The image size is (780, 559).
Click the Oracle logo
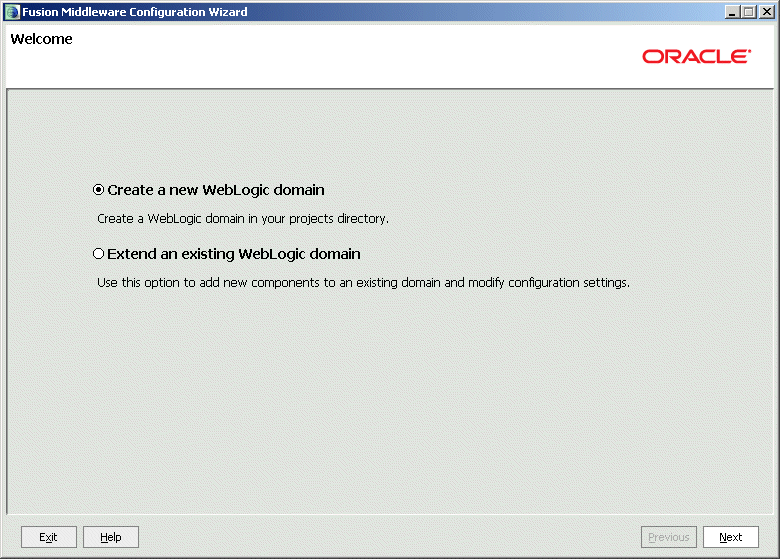(696, 56)
